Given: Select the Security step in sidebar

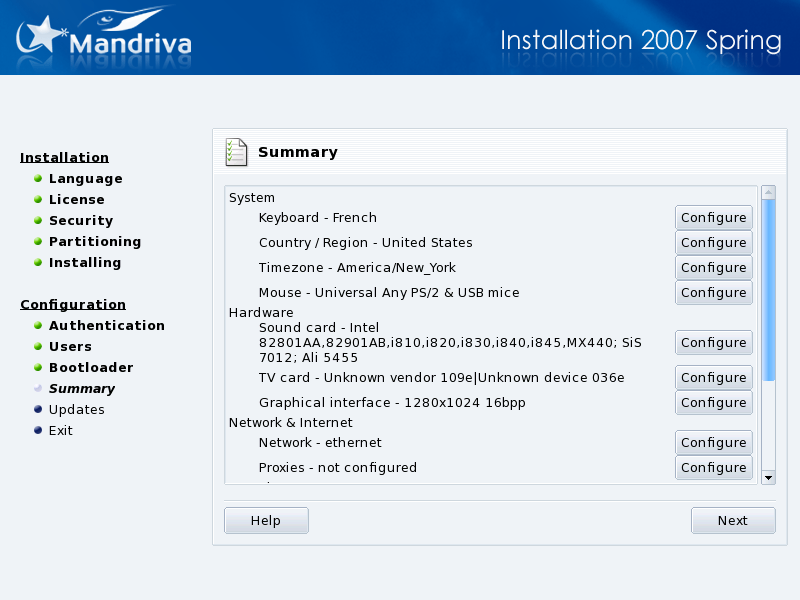Looking at the screenshot, I should 81,221.
